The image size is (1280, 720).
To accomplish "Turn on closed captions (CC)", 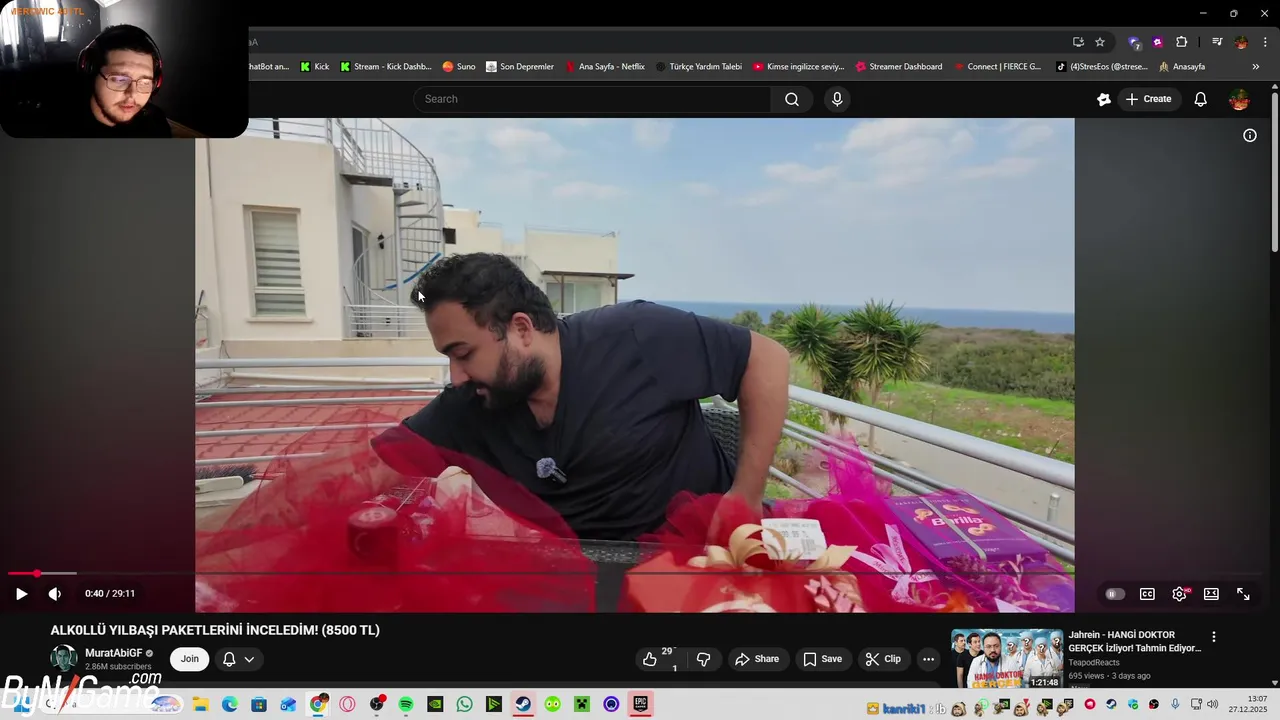I will click(1147, 594).
